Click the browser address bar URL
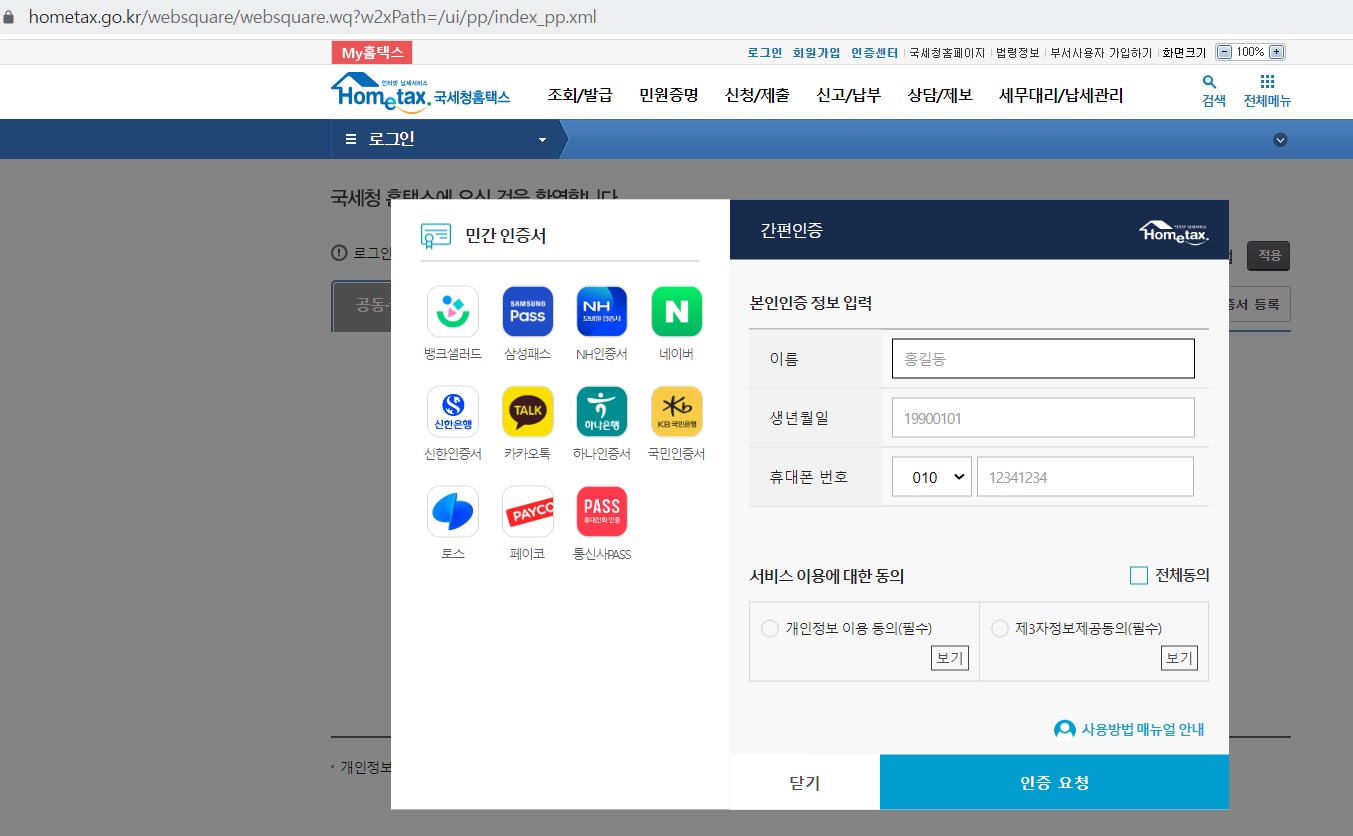The height and width of the screenshot is (836, 1353). click(x=312, y=18)
